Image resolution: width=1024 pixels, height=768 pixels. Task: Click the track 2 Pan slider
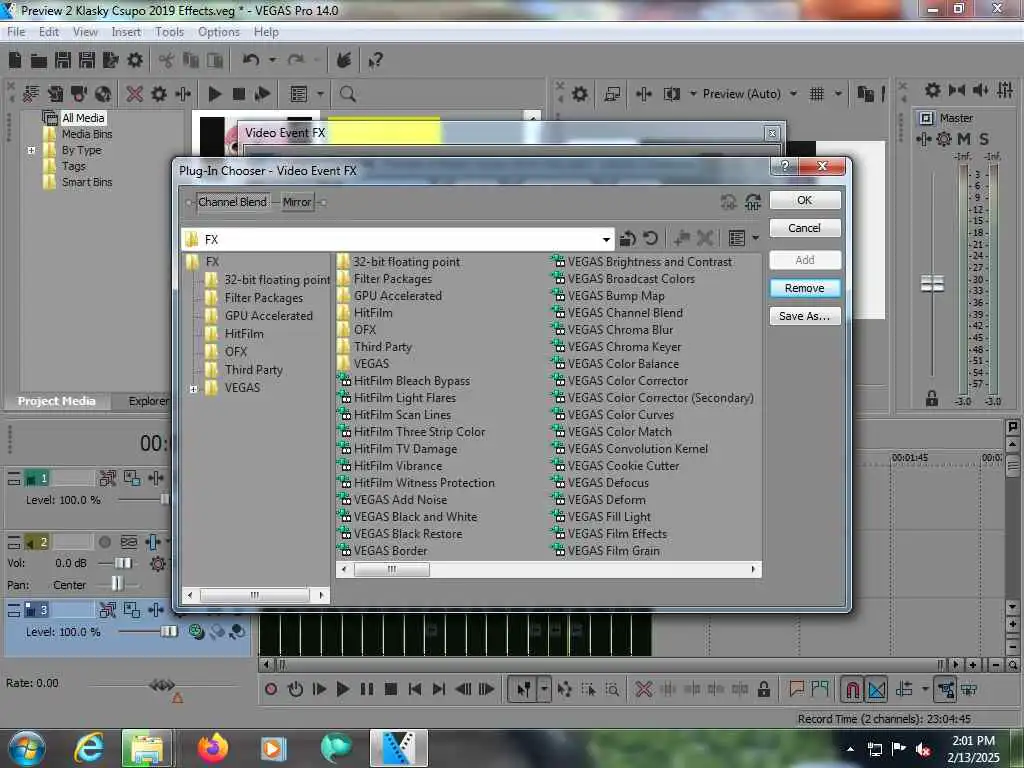pyautogui.click(x=116, y=584)
